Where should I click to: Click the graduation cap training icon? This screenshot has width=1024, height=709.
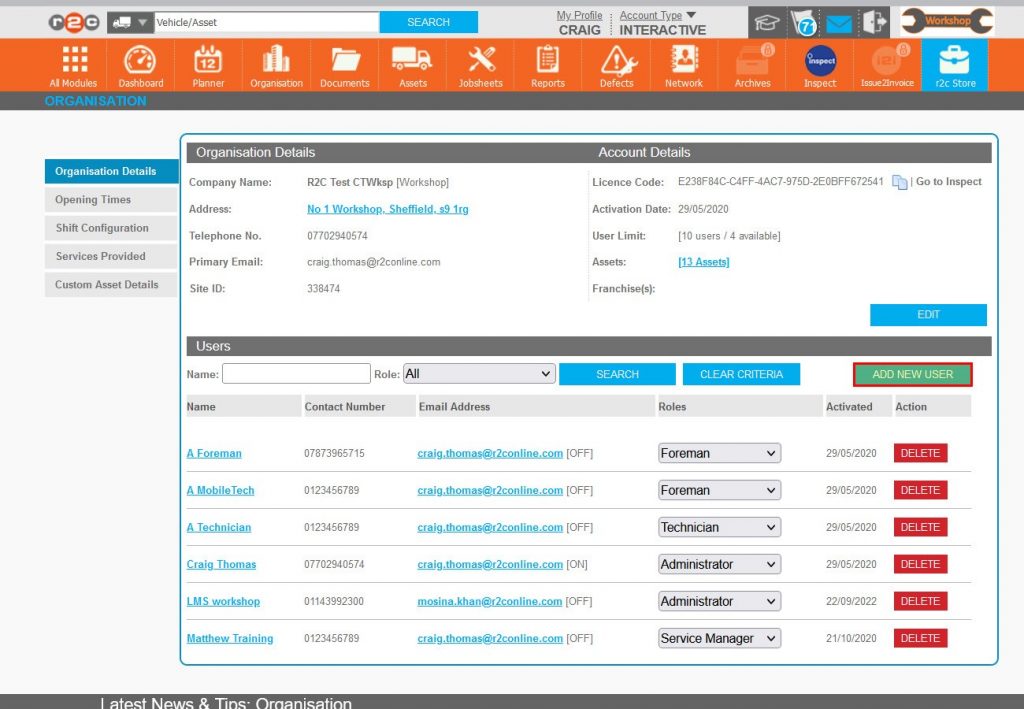pyautogui.click(x=766, y=21)
